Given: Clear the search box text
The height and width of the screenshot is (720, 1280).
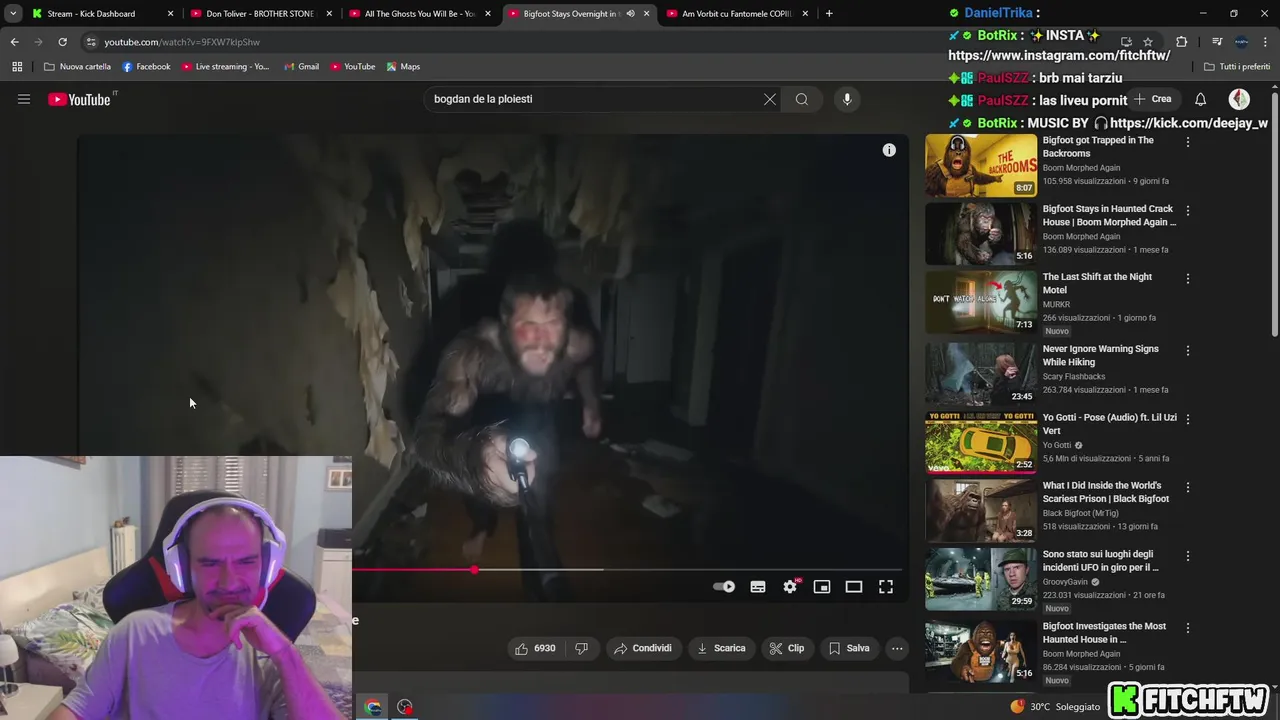Looking at the screenshot, I should pyautogui.click(x=770, y=99).
